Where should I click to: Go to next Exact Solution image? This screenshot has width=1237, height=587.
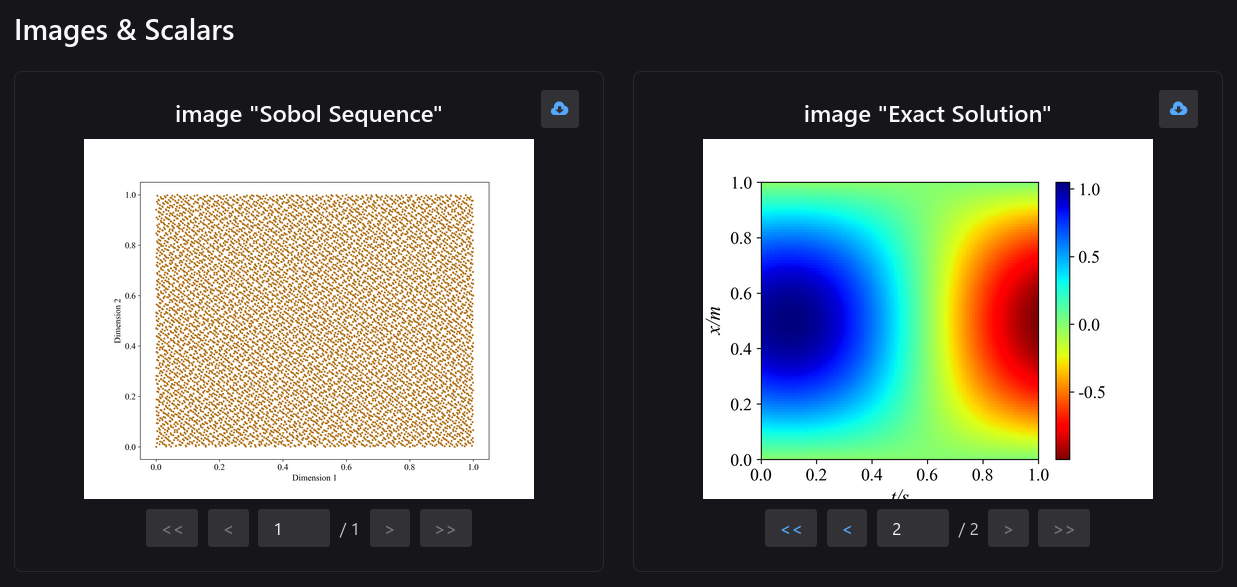coord(1008,528)
